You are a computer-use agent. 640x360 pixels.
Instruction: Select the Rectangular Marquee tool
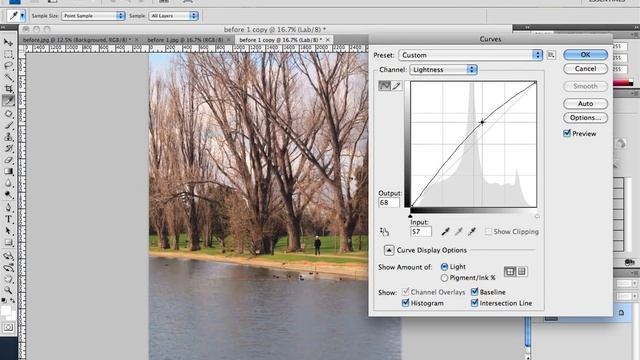(x=8, y=54)
